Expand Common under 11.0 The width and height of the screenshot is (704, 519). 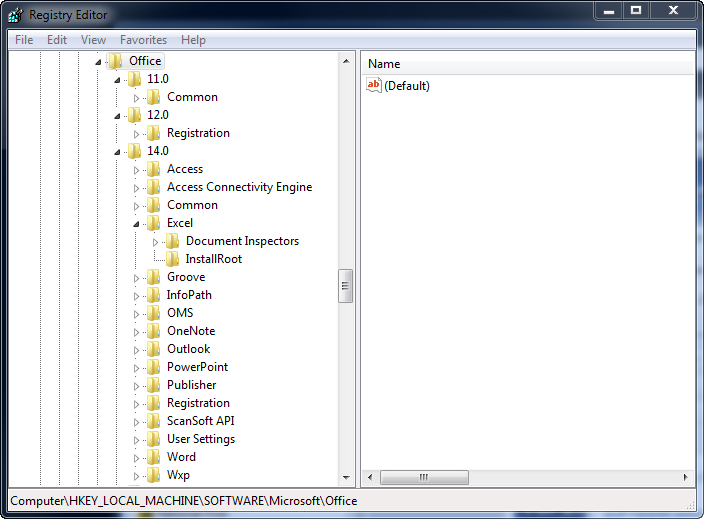(x=136, y=98)
